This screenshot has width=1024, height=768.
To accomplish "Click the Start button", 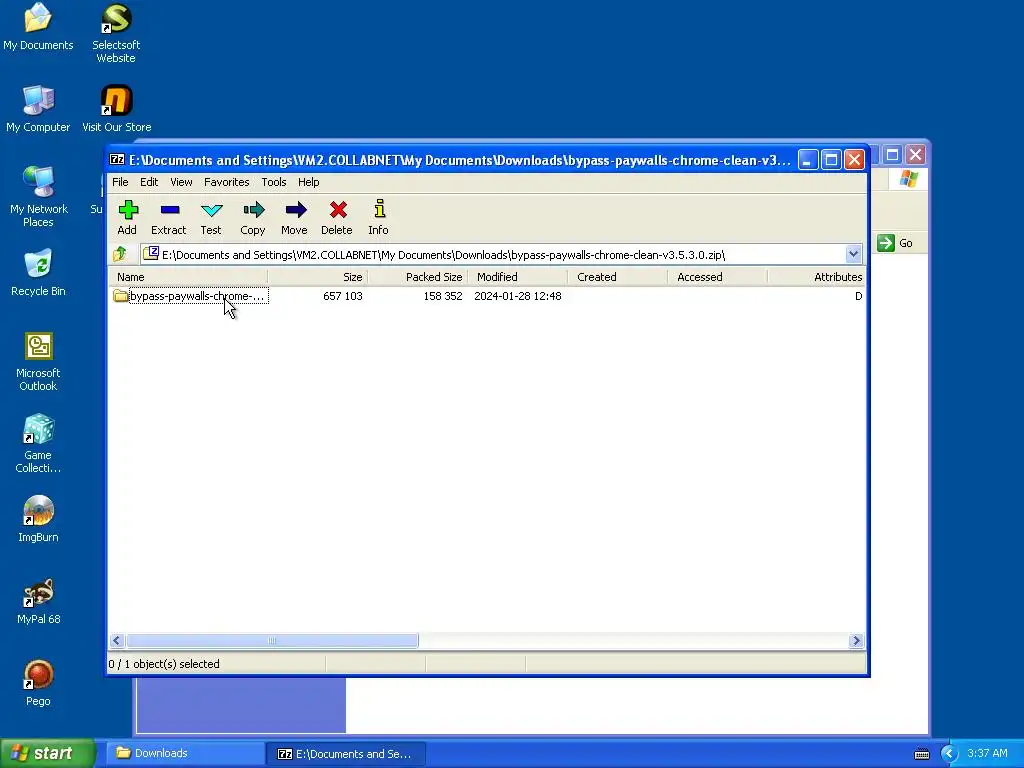I will pos(48,753).
